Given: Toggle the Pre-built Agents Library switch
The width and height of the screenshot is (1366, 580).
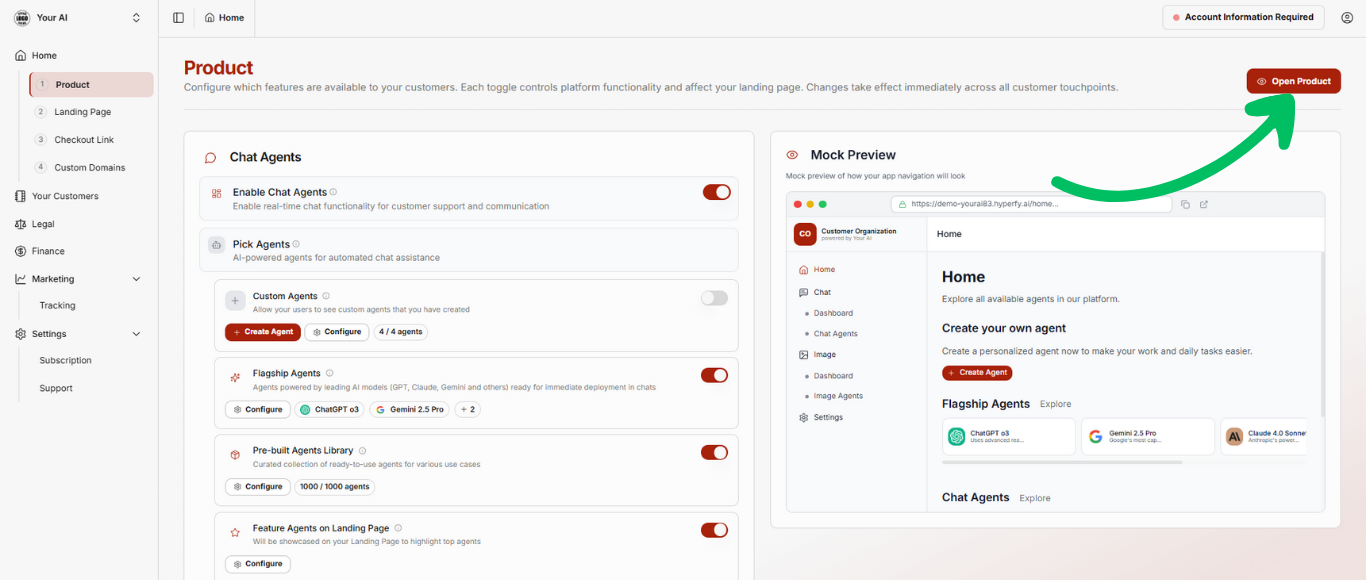Looking at the screenshot, I should (714, 452).
